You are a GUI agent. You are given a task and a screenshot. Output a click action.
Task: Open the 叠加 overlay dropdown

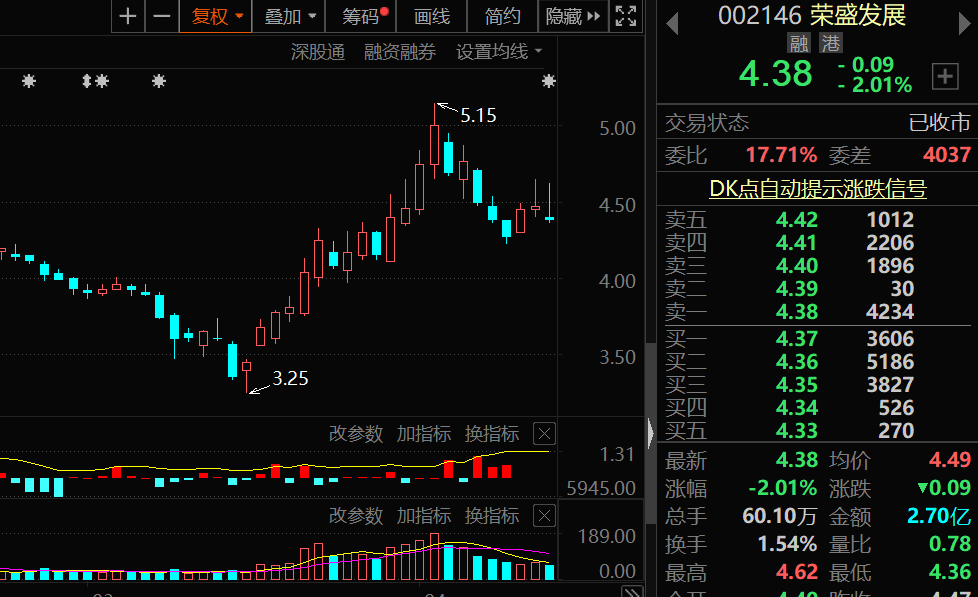[289, 16]
